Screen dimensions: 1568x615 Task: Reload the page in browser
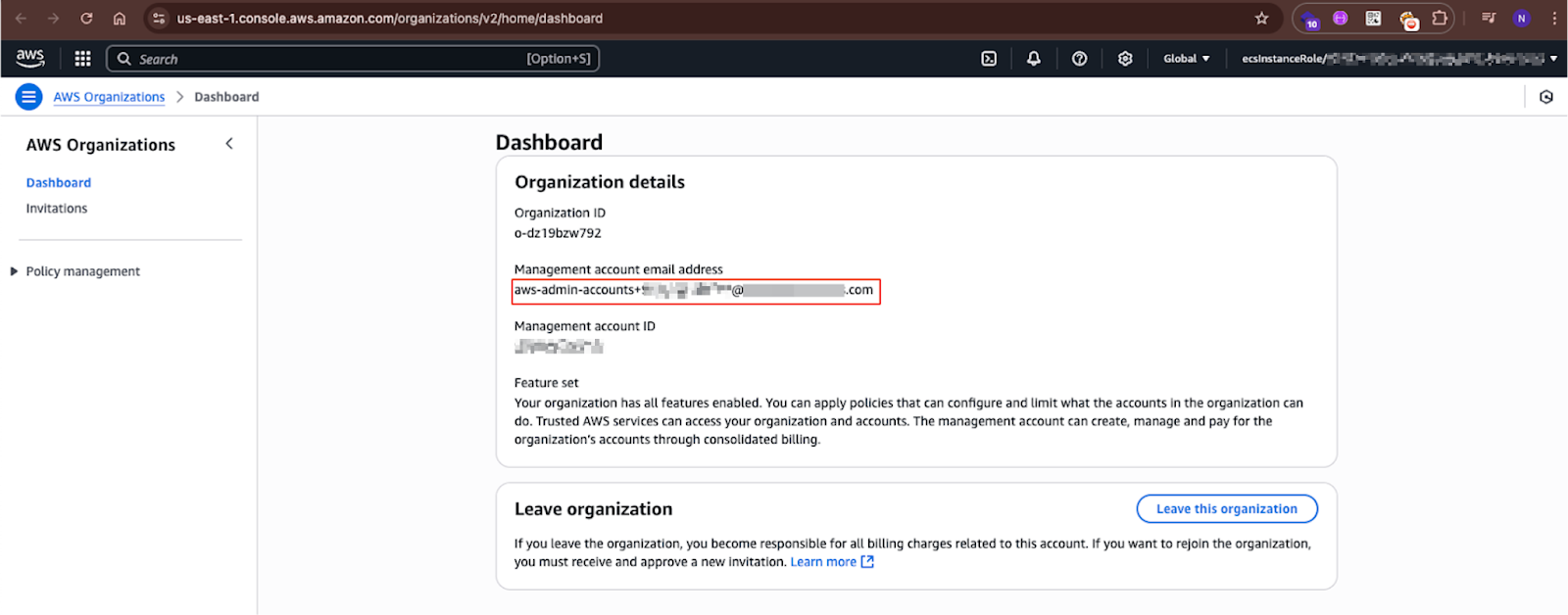coord(86,19)
